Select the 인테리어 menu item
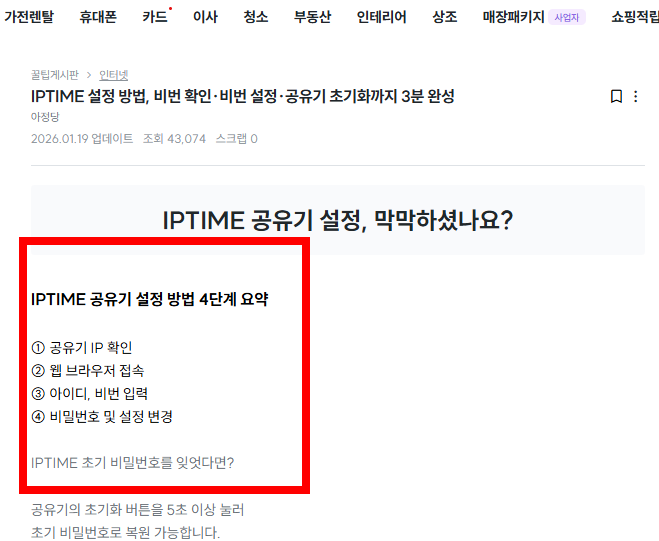Screen dimensions: 659x541 click(x=382, y=16)
